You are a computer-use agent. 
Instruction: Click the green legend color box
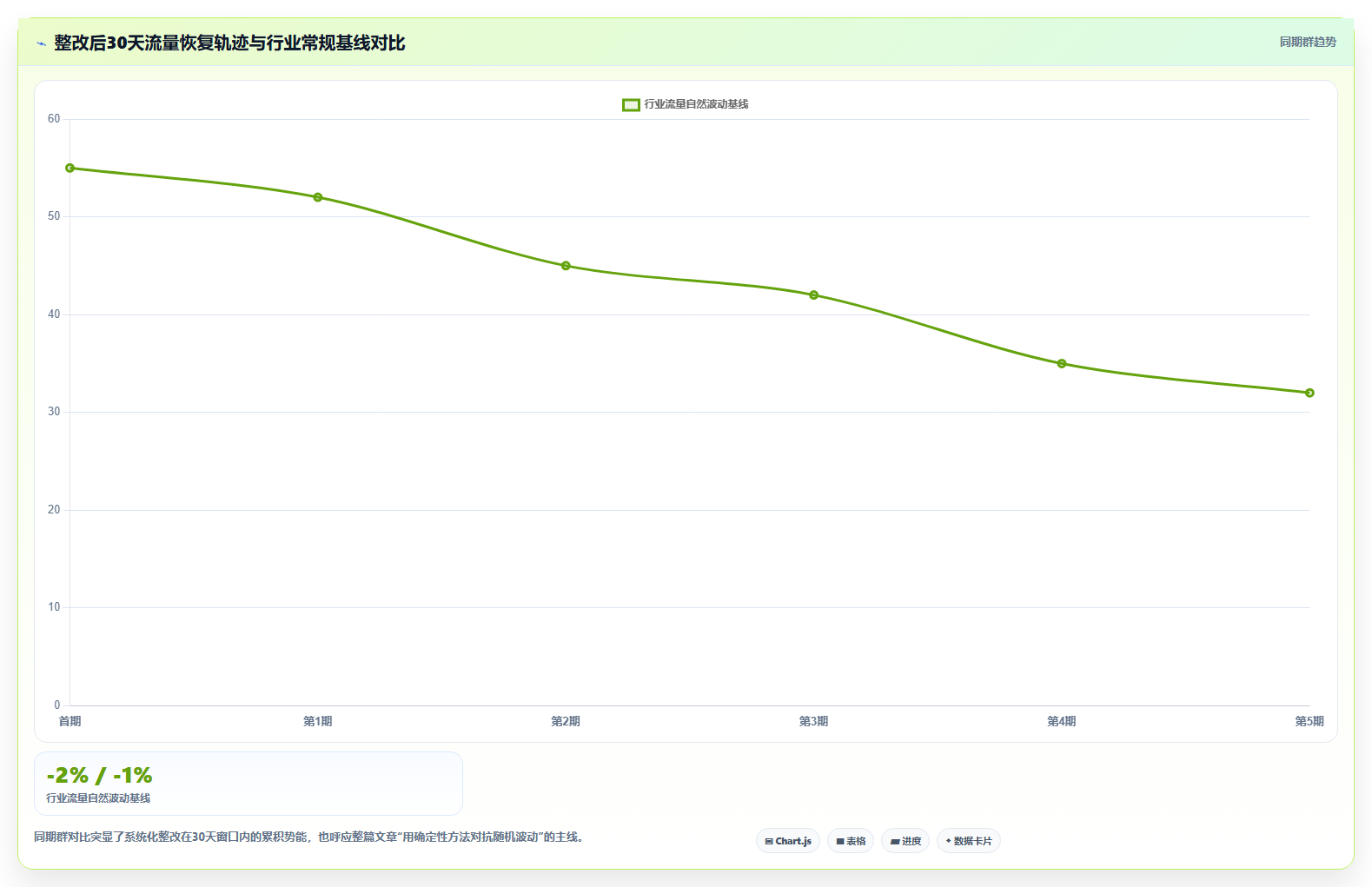(632, 104)
